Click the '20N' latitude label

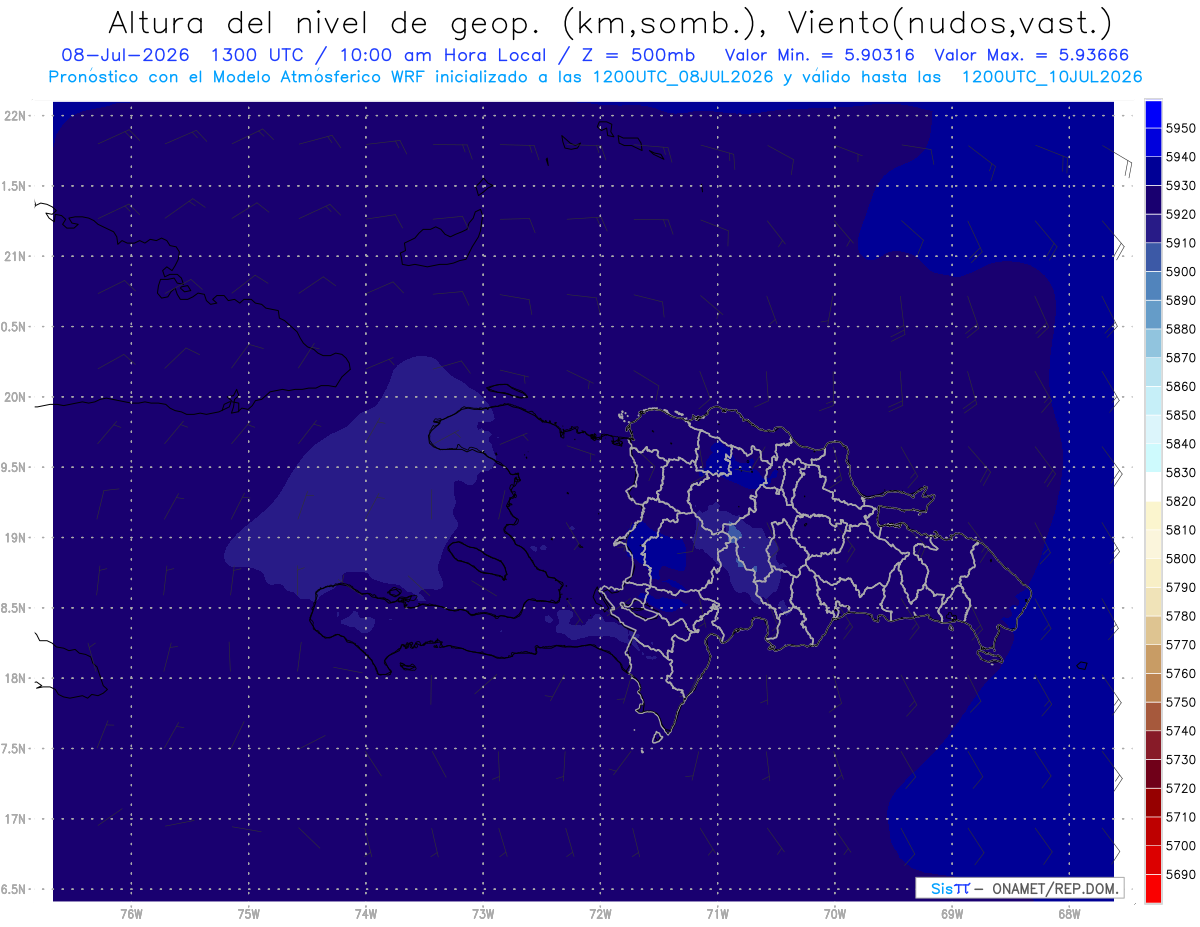[x=14, y=397]
